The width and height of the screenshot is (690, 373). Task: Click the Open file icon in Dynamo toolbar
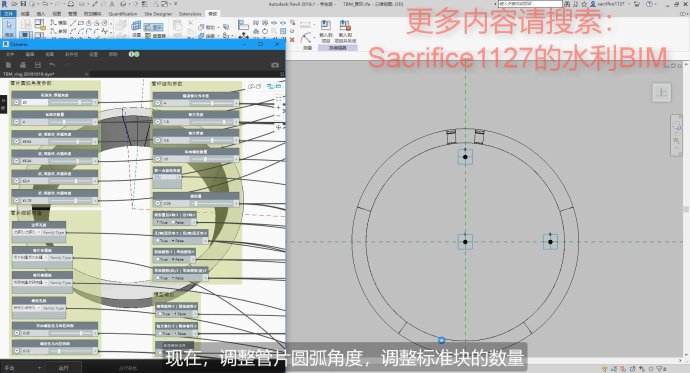[x=23, y=65]
